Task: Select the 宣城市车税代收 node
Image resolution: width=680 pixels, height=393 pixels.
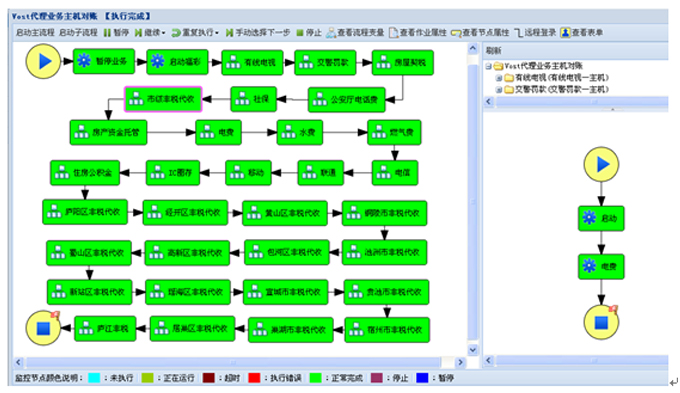Action: pyautogui.click(x=286, y=292)
